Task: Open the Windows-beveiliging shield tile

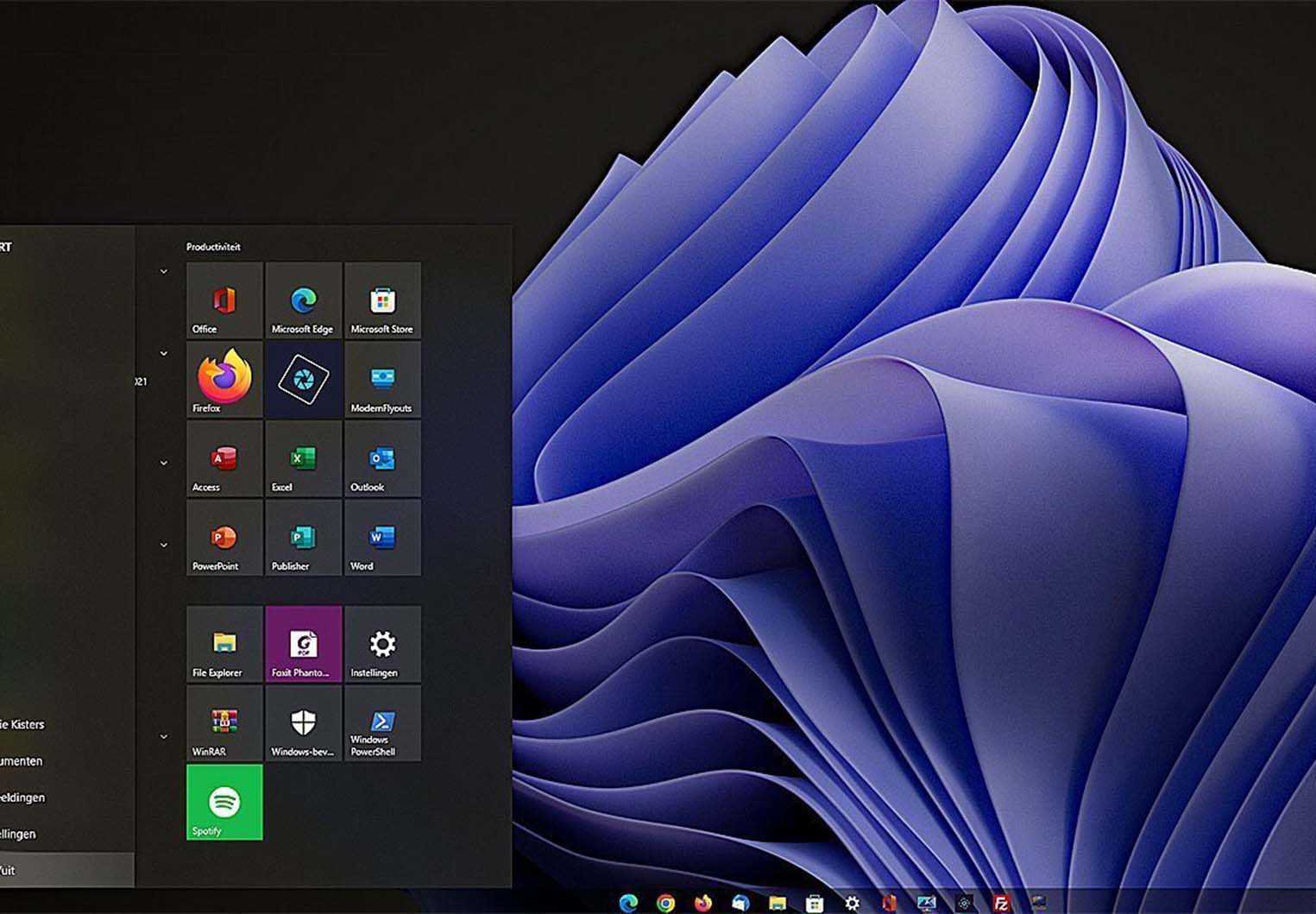Action: [x=304, y=723]
